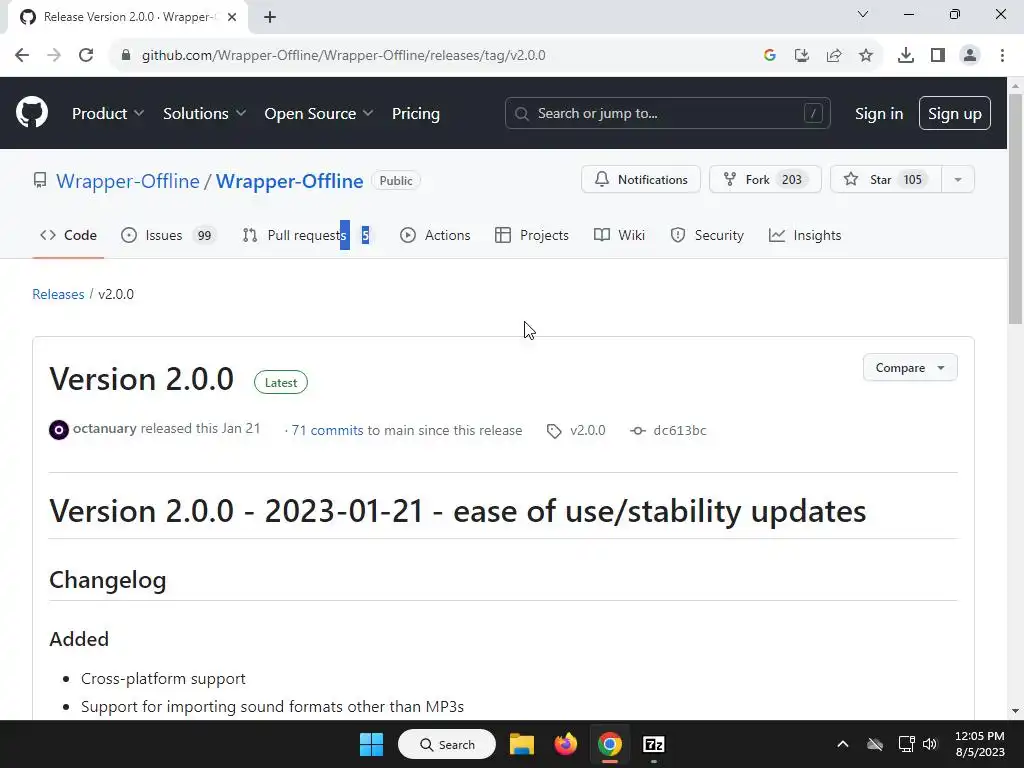Go to Releases breadcrumb link
1024x768 pixels.
pos(58,295)
